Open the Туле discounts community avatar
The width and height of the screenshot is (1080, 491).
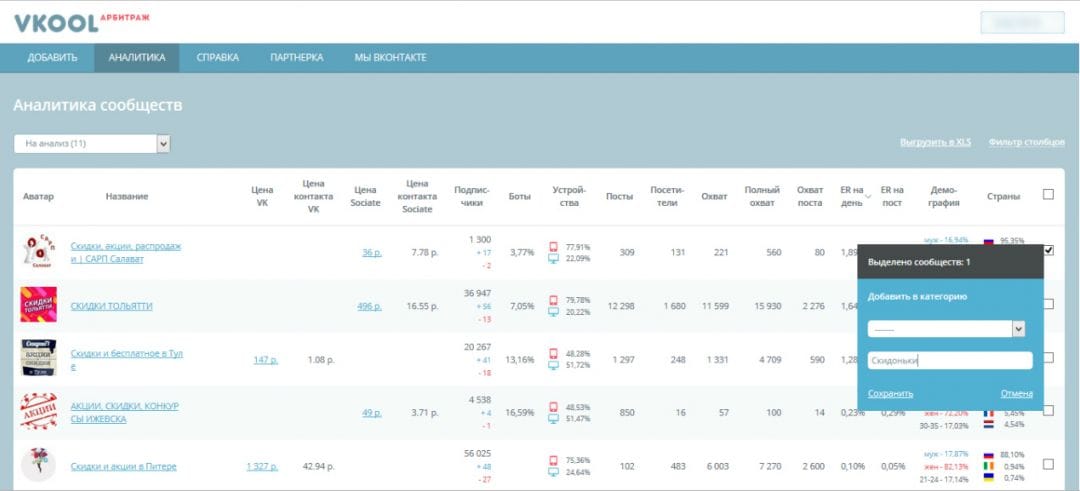coord(39,358)
